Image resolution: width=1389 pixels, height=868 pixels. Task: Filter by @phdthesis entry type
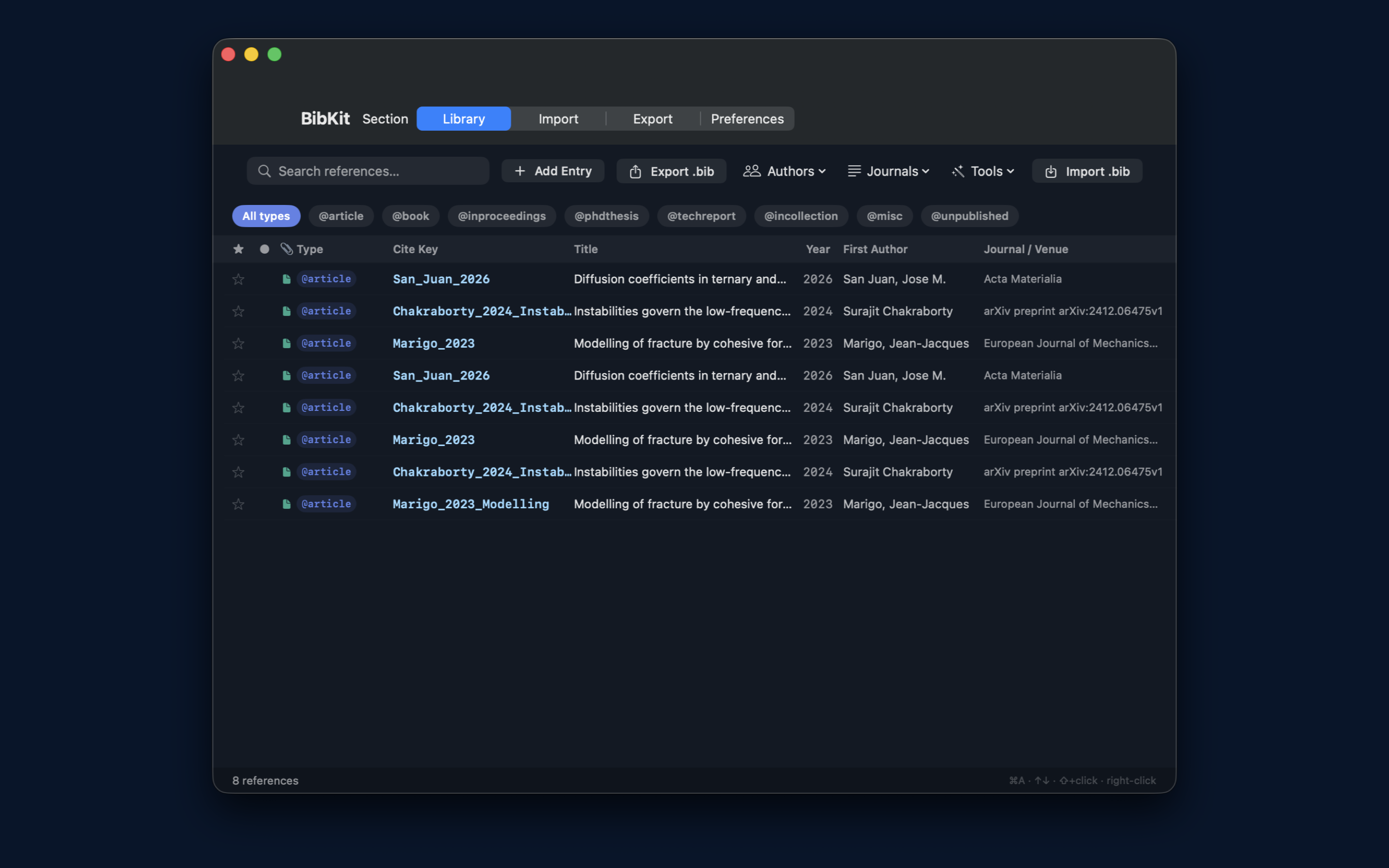click(x=607, y=216)
